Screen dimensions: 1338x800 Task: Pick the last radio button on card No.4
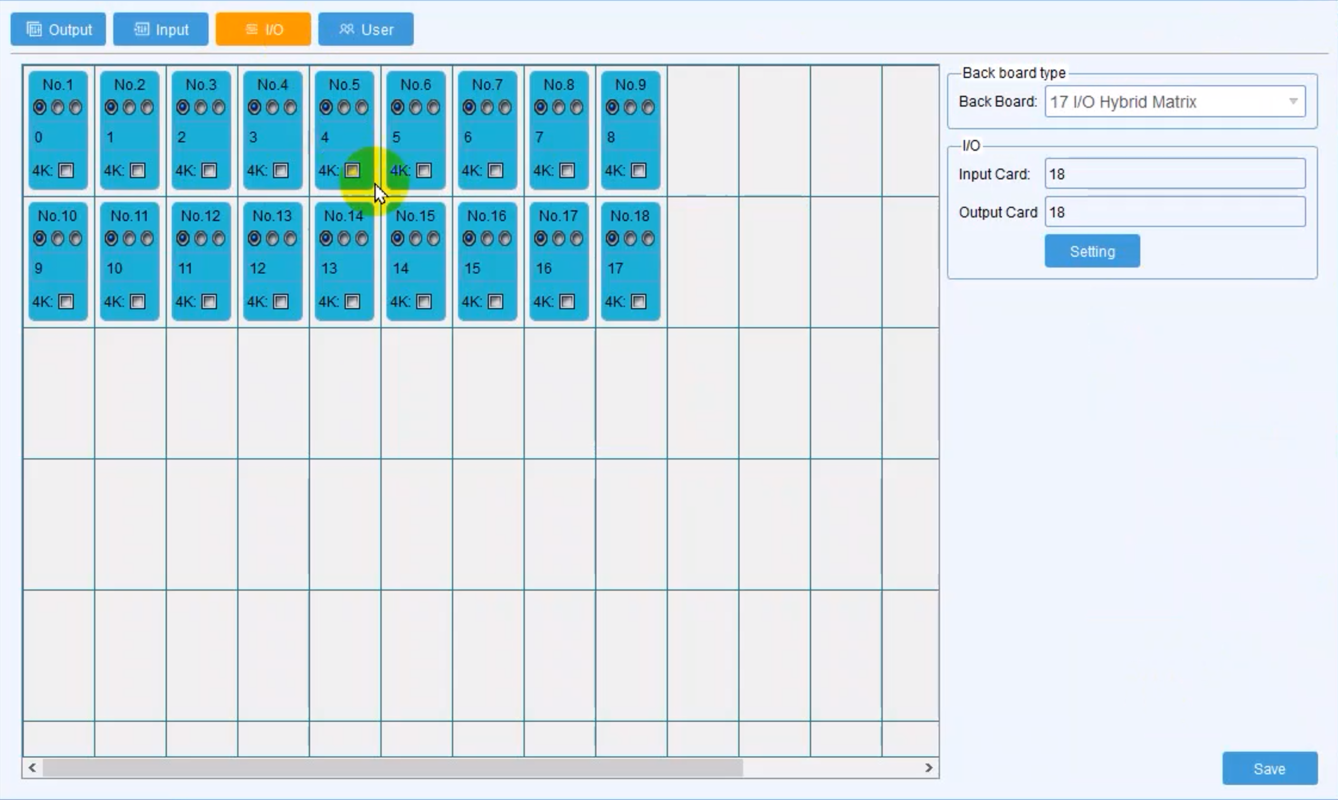(290, 107)
